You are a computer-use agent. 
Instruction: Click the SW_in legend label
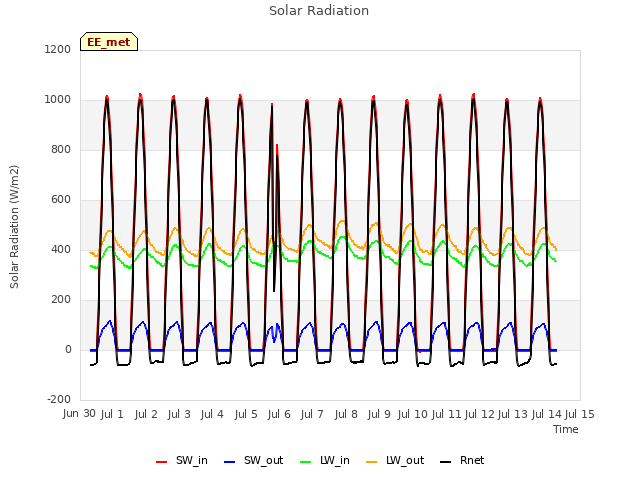coord(192,461)
